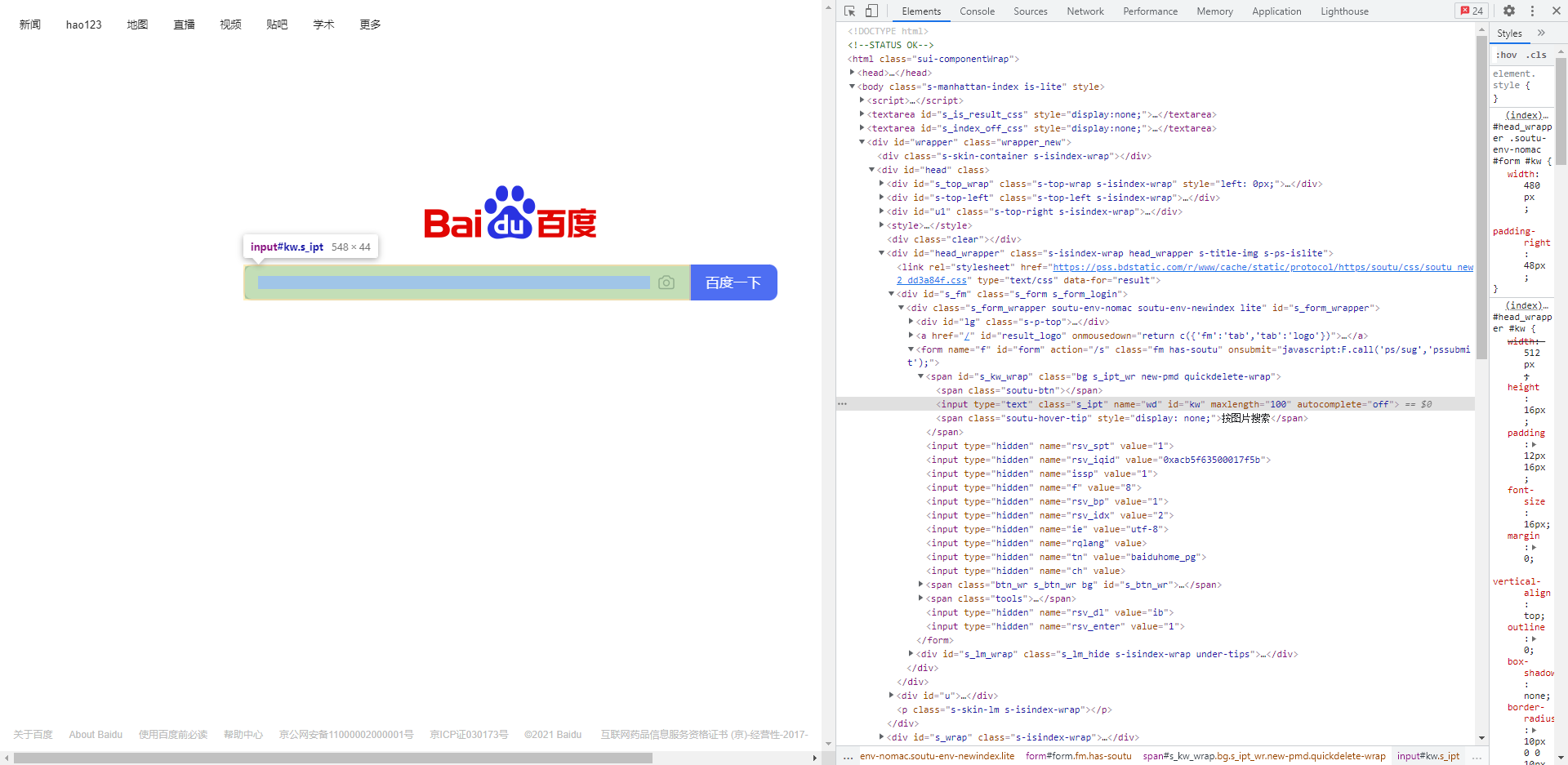Open the Application tab
Image resolution: width=1568 pixels, height=765 pixels.
point(1276,11)
